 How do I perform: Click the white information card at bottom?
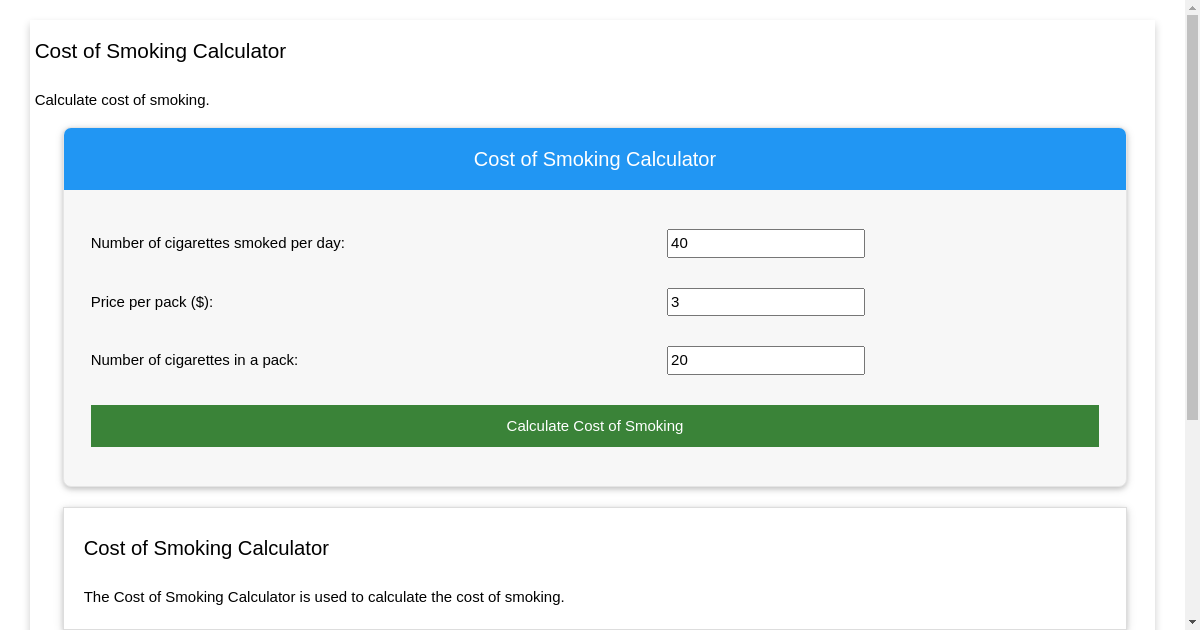pos(900,550)
